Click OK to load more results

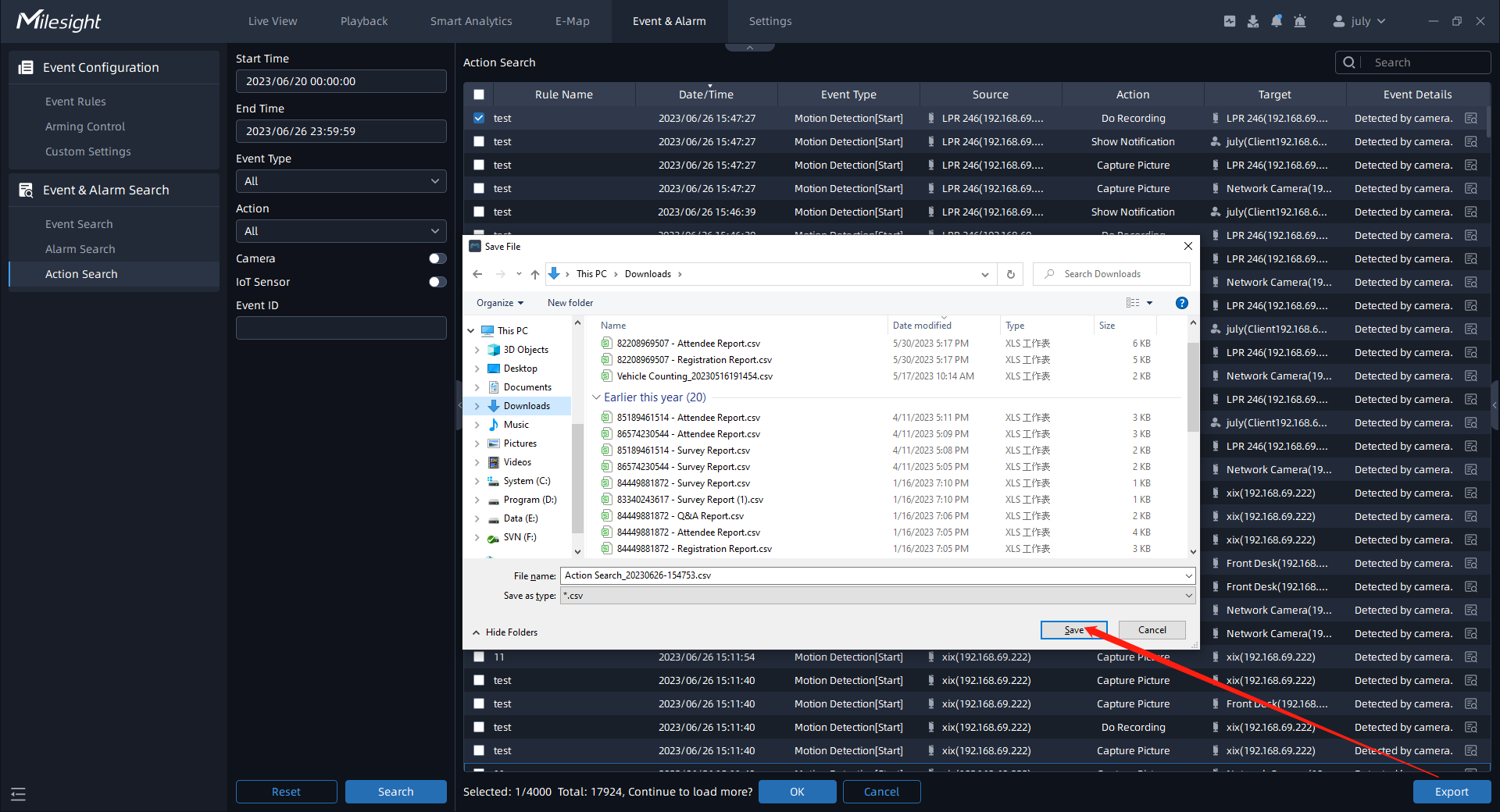click(797, 792)
